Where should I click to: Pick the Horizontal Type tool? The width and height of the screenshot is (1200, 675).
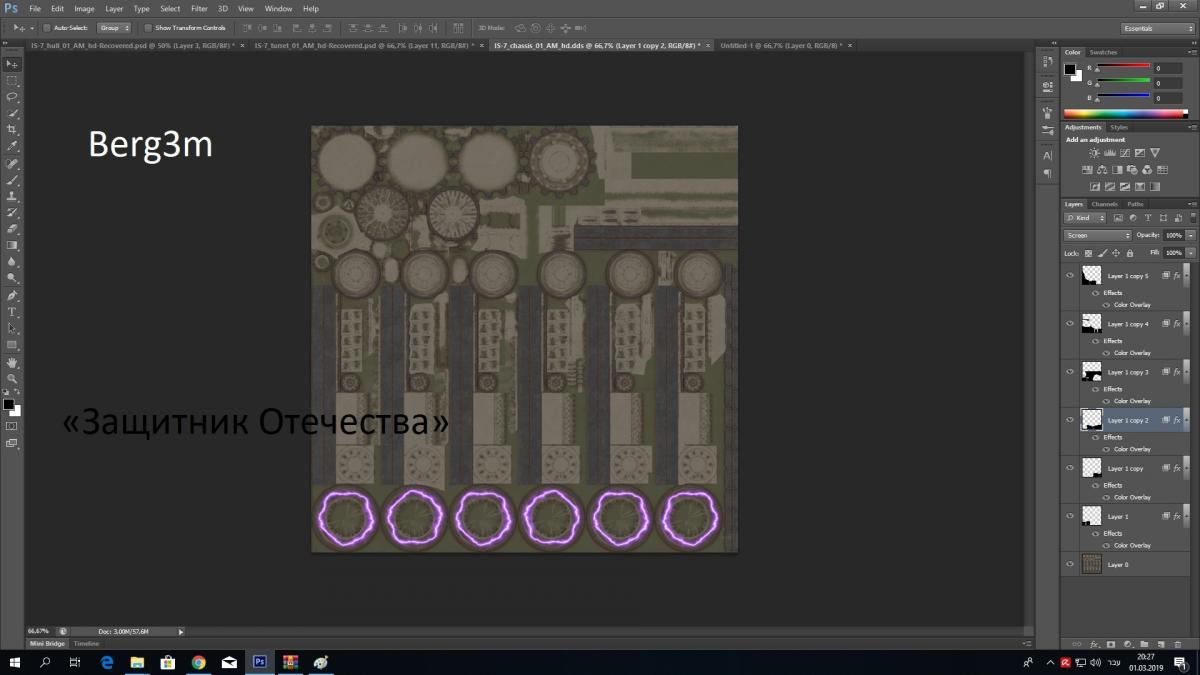[13, 312]
